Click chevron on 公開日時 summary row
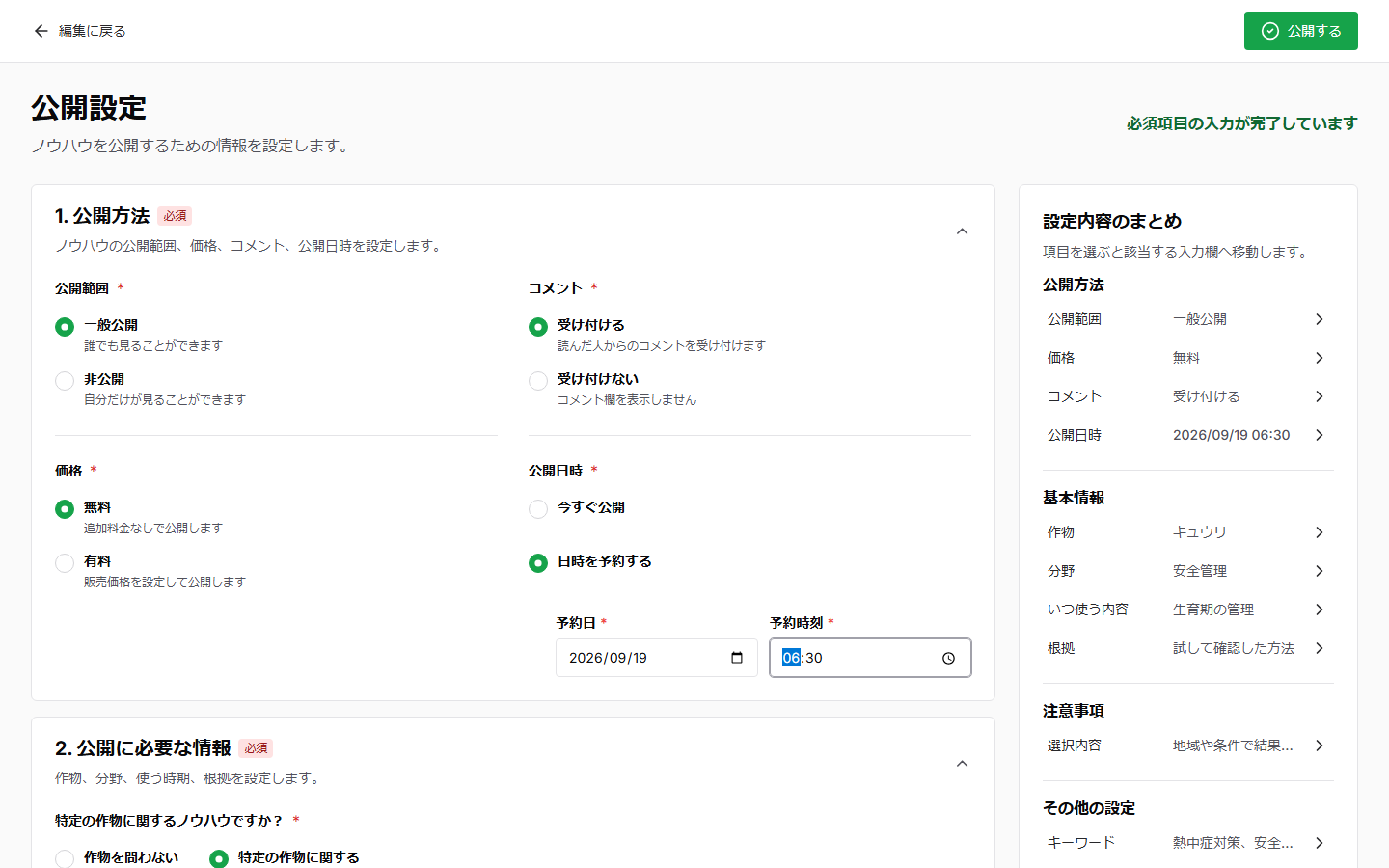 (x=1320, y=435)
